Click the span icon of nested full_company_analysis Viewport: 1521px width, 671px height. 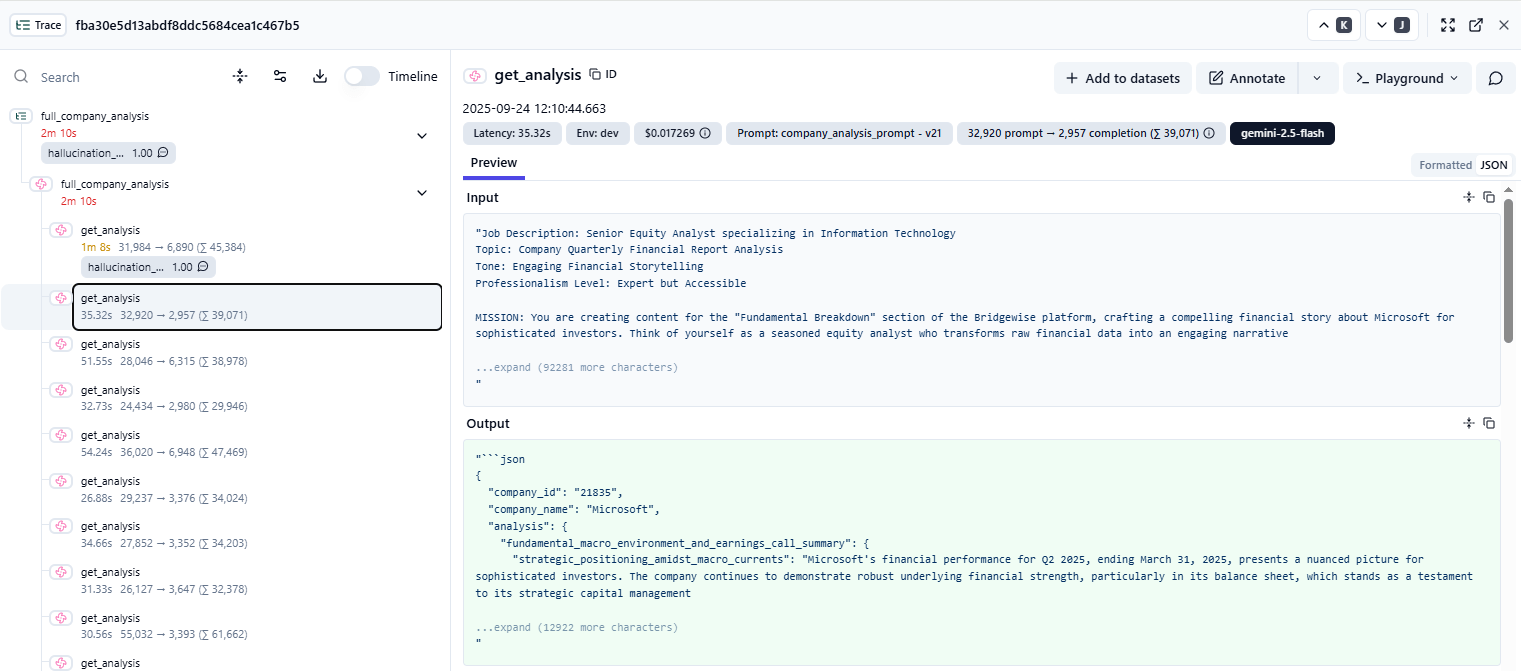(41, 184)
